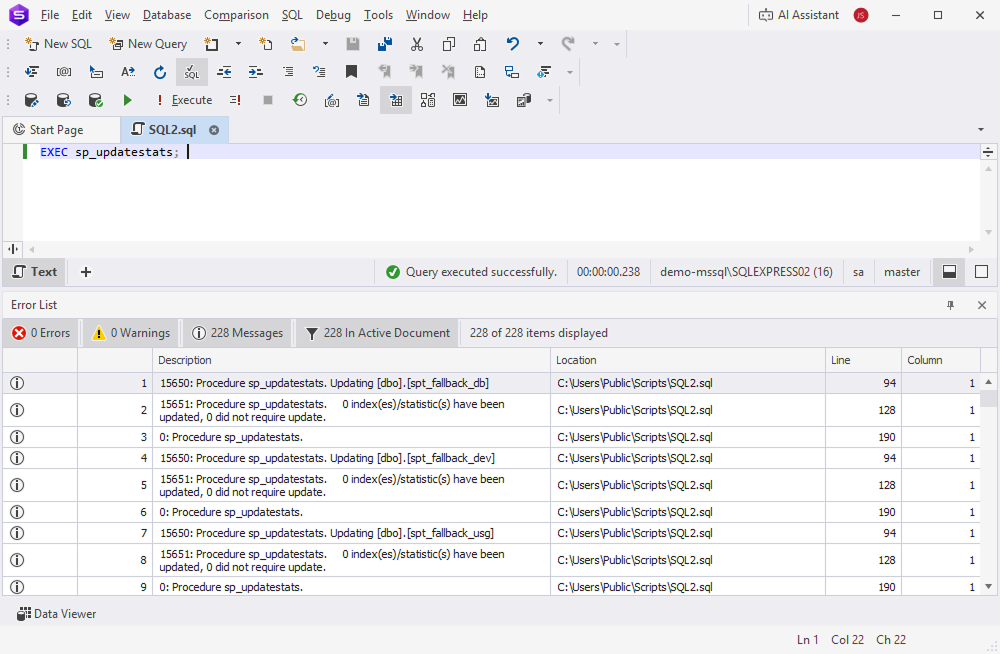Open the new document type dropdown arrow
The image size is (1000, 654).
point(238,42)
